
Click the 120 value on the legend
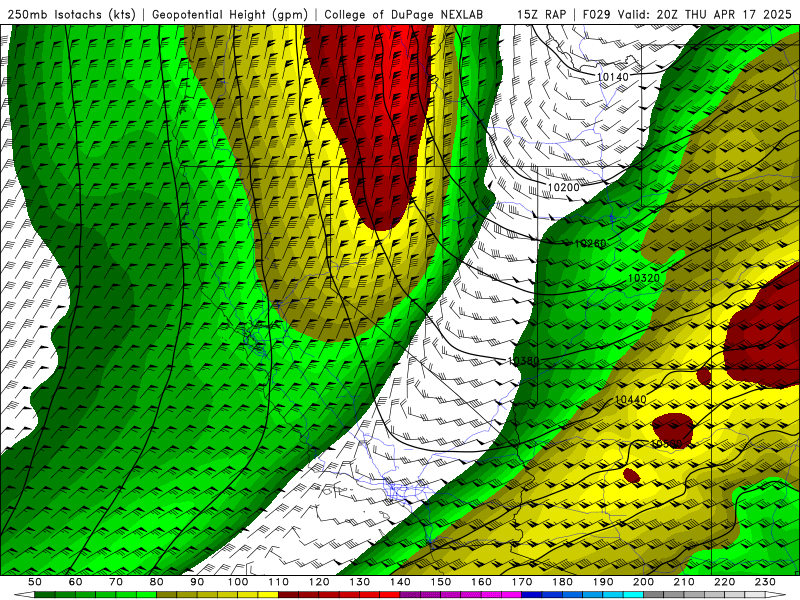point(319,582)
